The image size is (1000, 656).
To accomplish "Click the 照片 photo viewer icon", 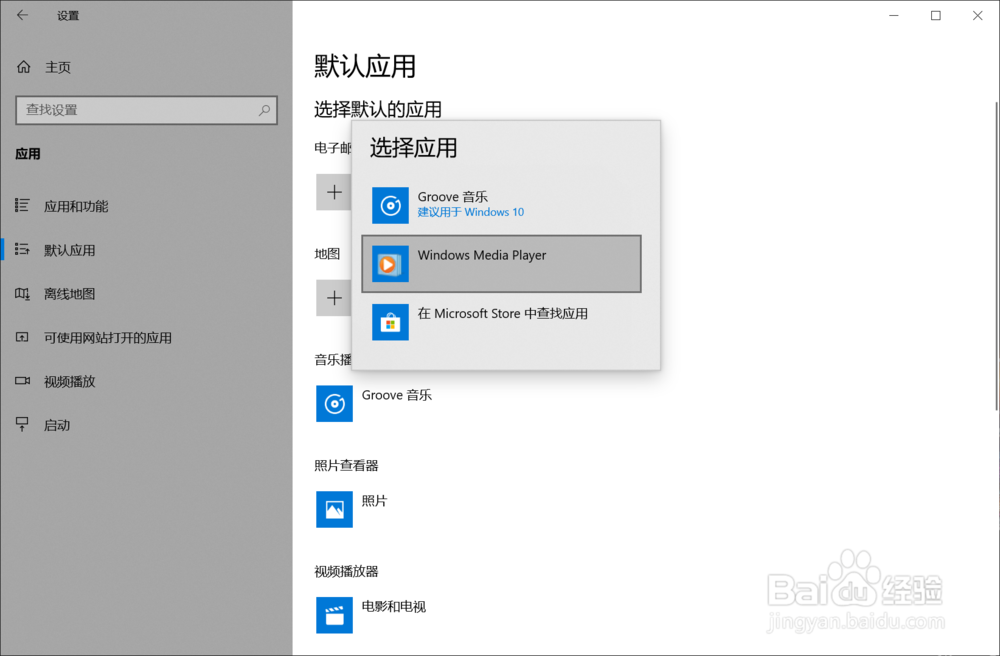I will tap(334, 510).
